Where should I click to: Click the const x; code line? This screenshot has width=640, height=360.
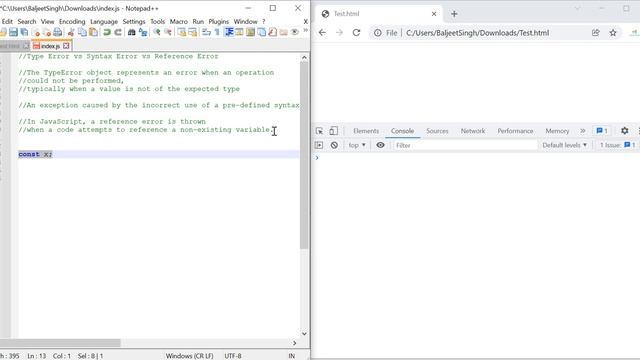click(x=158, y=154)
